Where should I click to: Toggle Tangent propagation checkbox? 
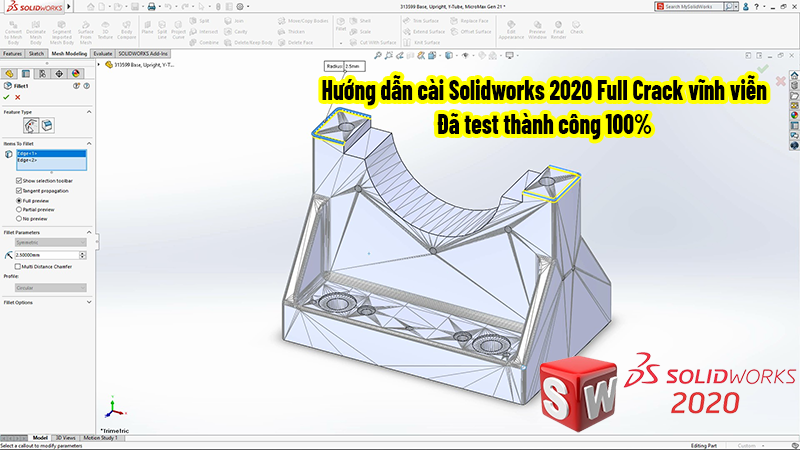point(19,190)
